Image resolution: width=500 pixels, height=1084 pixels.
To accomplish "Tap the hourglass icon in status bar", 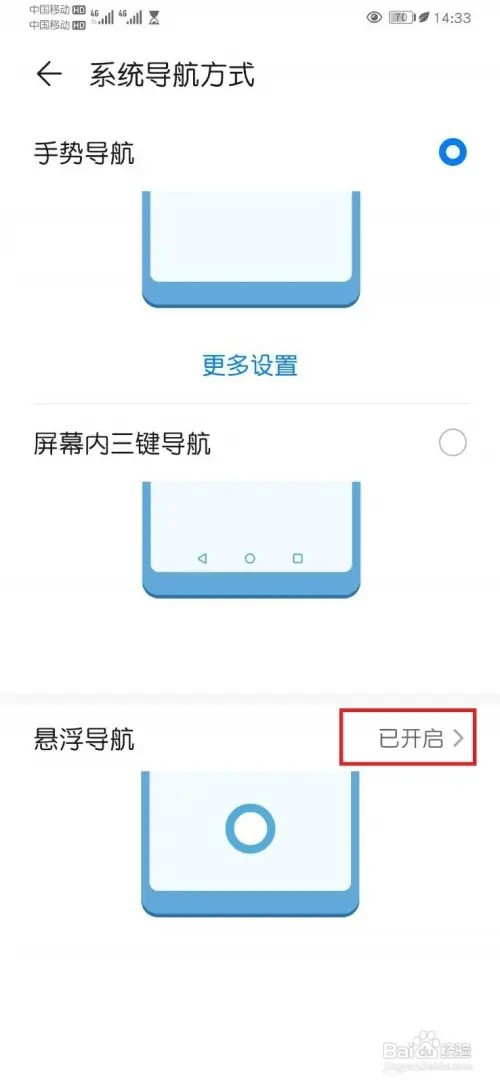I will pyautogui.click(x=154, y=17).
